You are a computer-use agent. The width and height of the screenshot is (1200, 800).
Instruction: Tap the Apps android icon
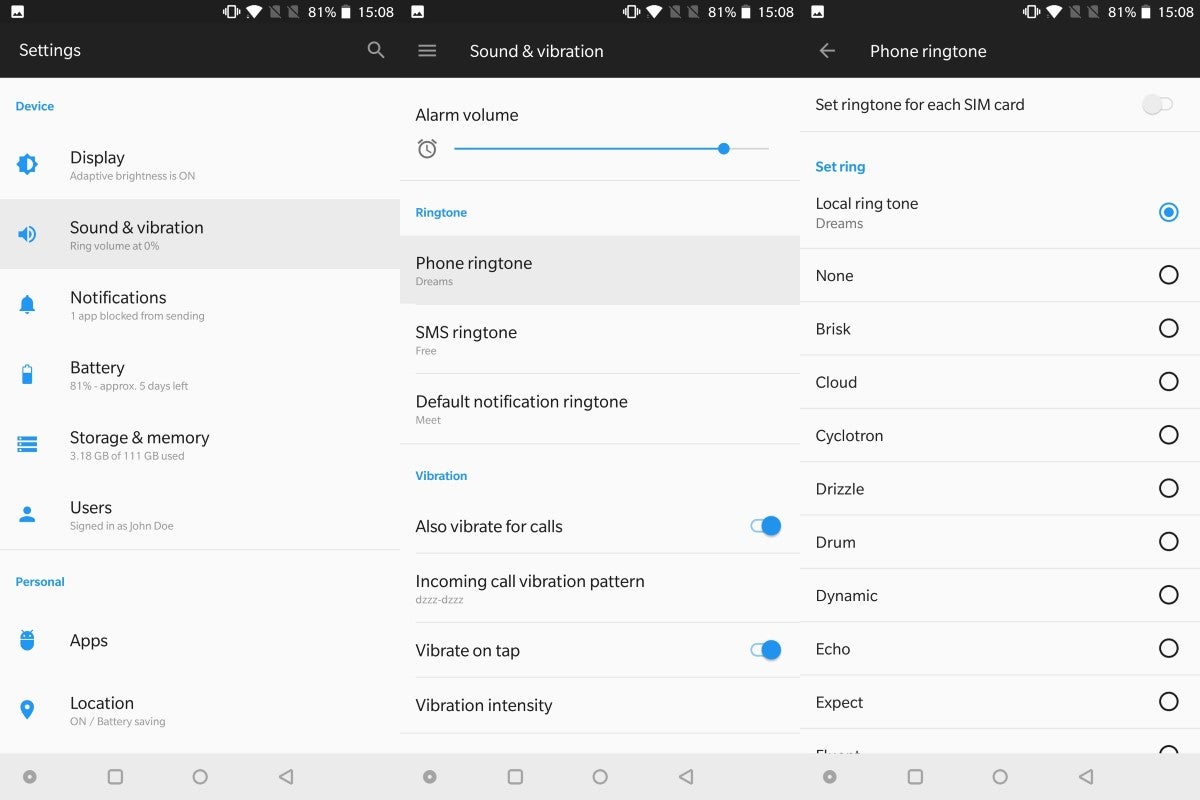pos(27,641)
